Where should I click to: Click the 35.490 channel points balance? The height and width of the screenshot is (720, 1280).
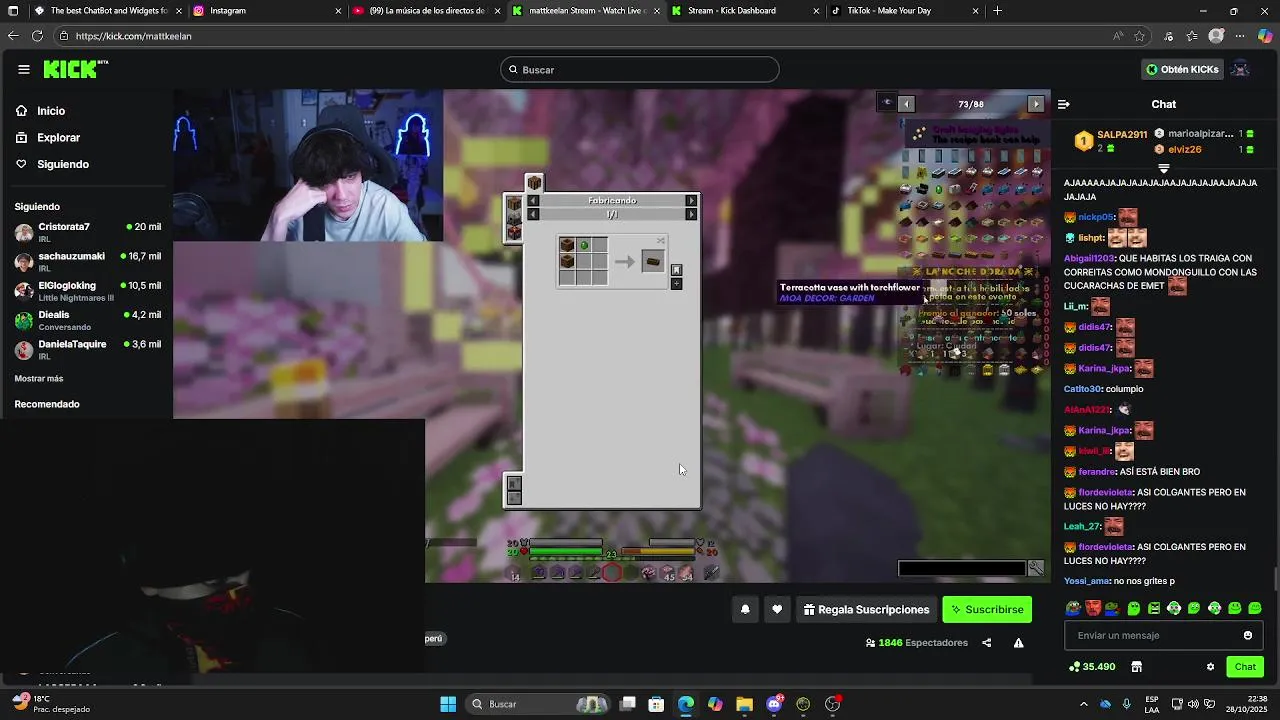coord(1092,667)
